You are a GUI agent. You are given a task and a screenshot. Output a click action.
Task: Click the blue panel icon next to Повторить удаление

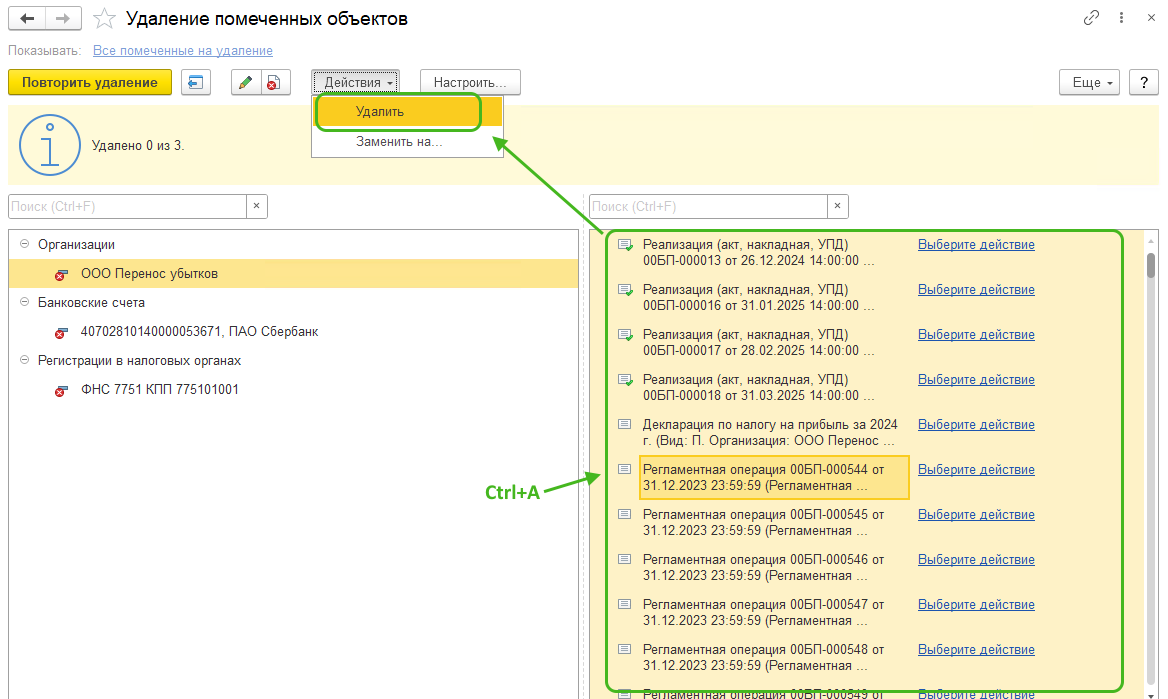(x=196, y=83)
